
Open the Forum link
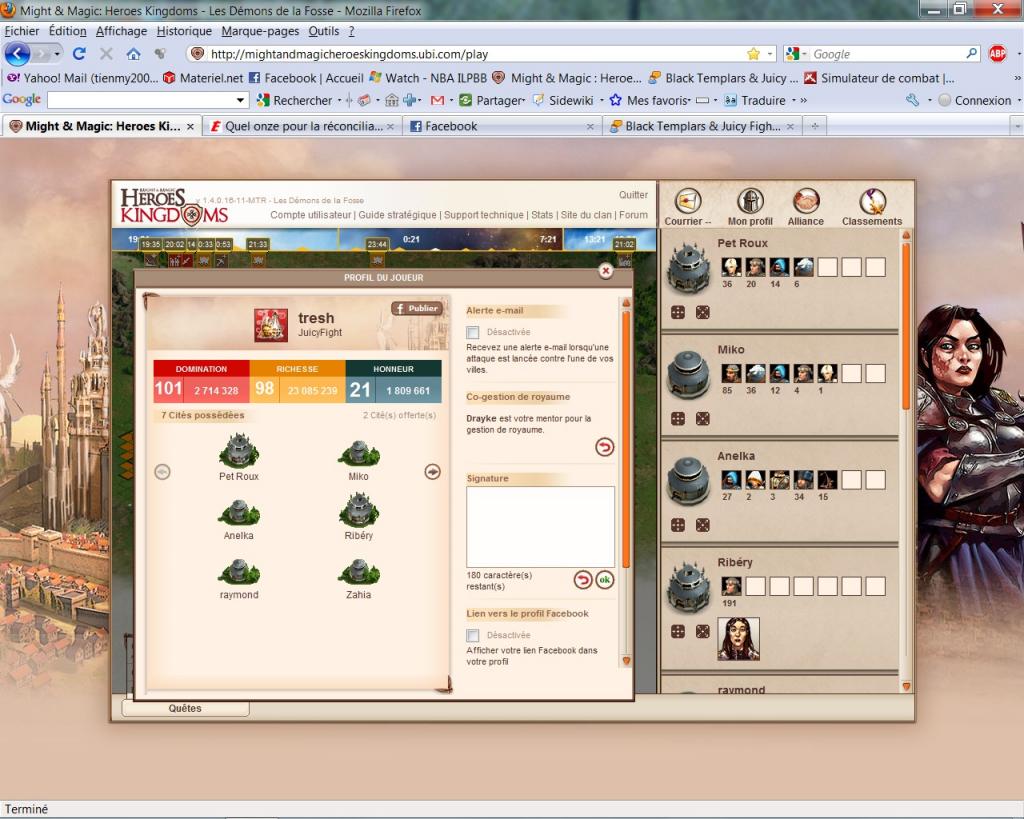point(633,215)
